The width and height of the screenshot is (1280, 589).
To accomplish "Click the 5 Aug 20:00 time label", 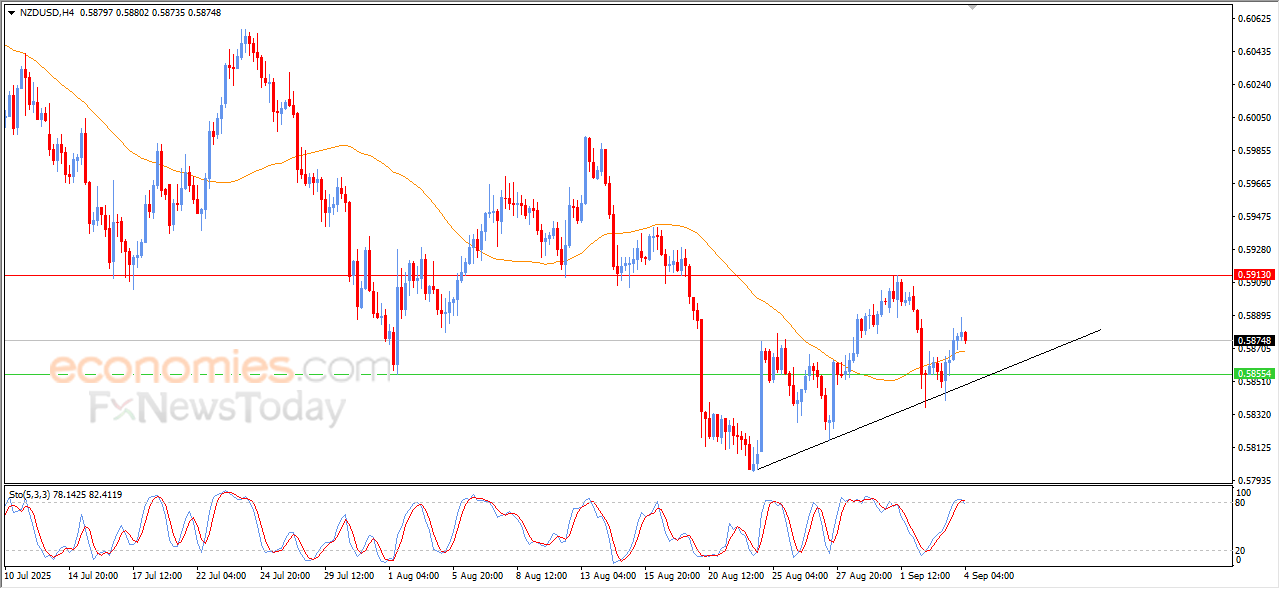I will (477, 576).
